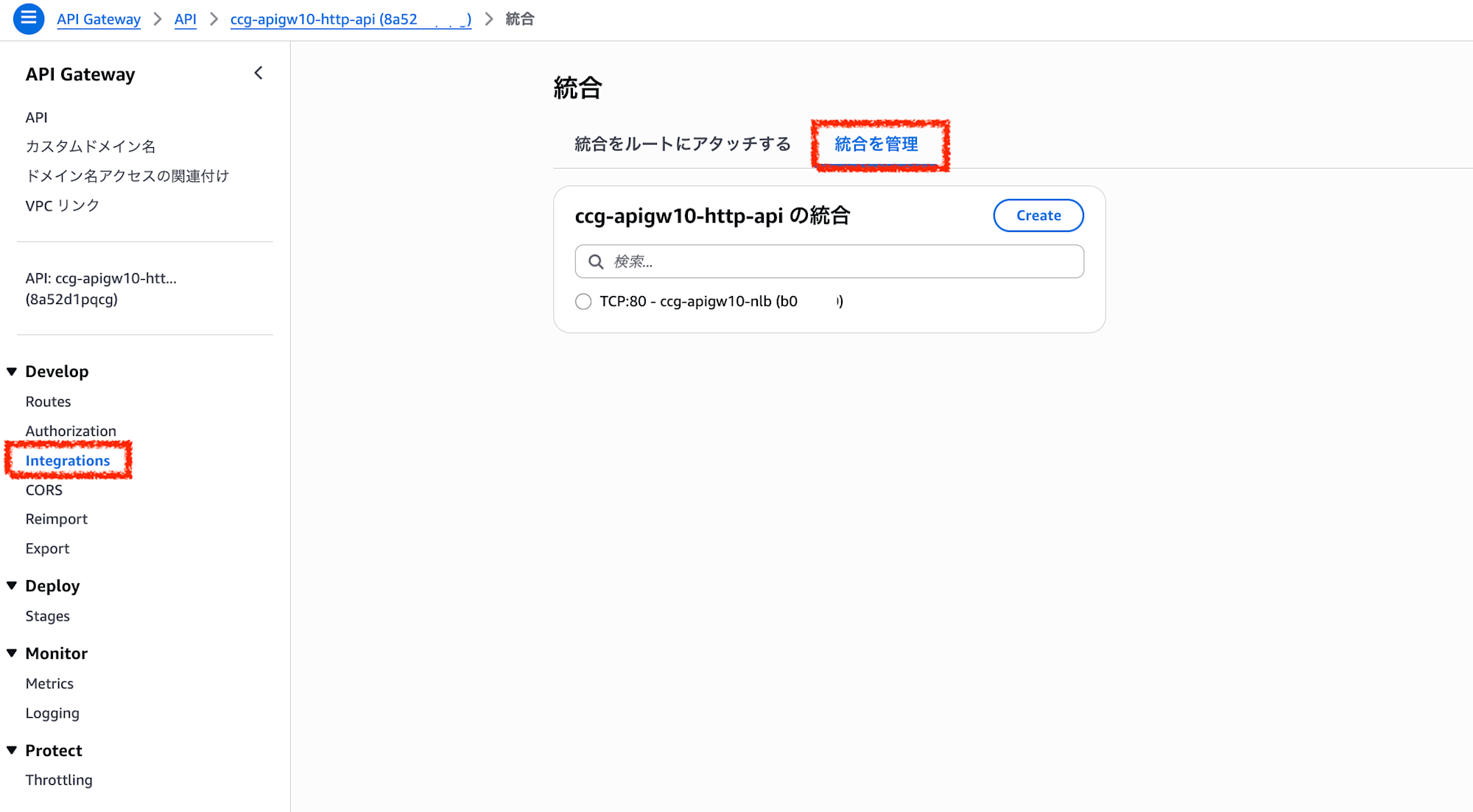Click the ccg-apigw10-http-api の統合 panel heading
1473x812 pixels.
(x=713, y=216)
